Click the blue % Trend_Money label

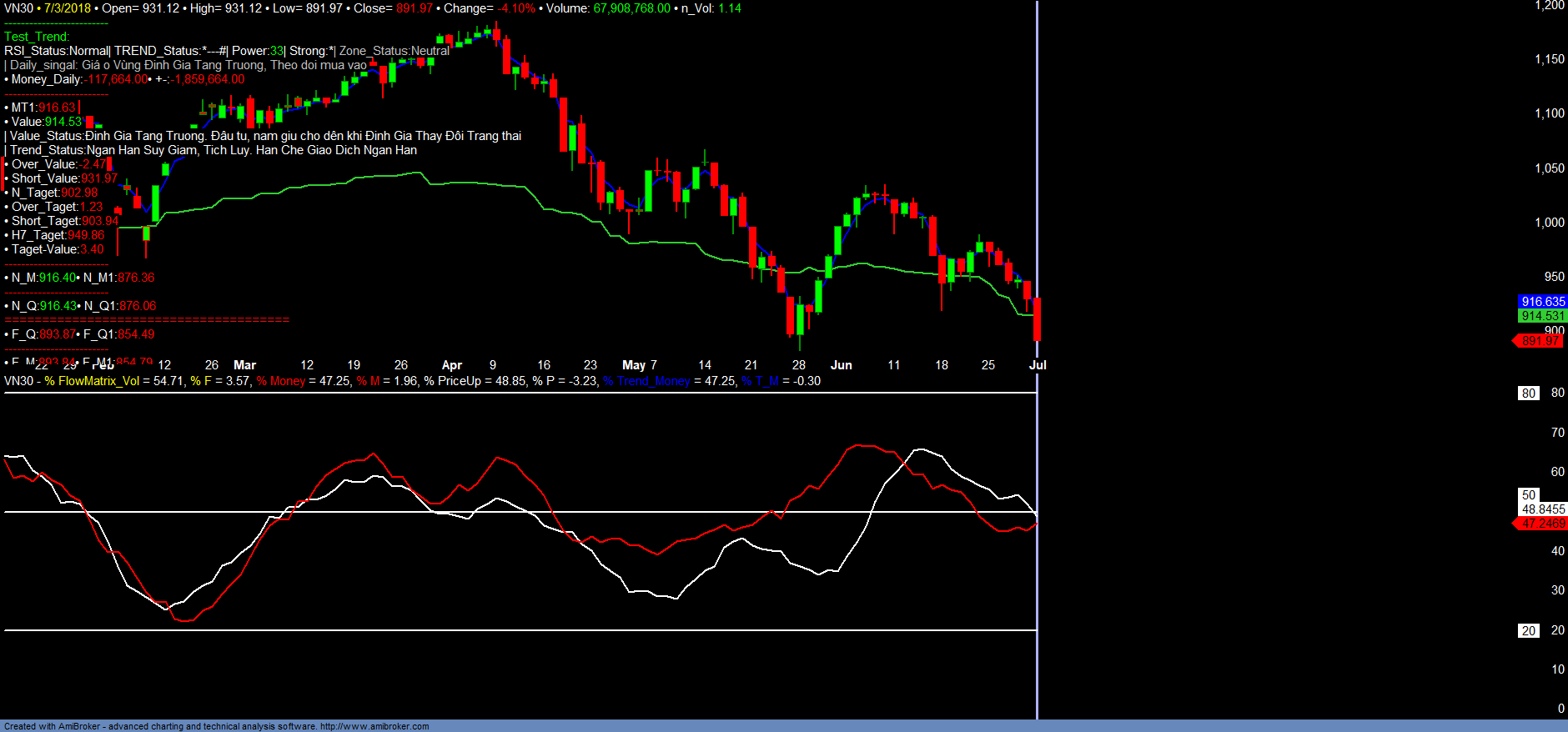tap(646, 381)
